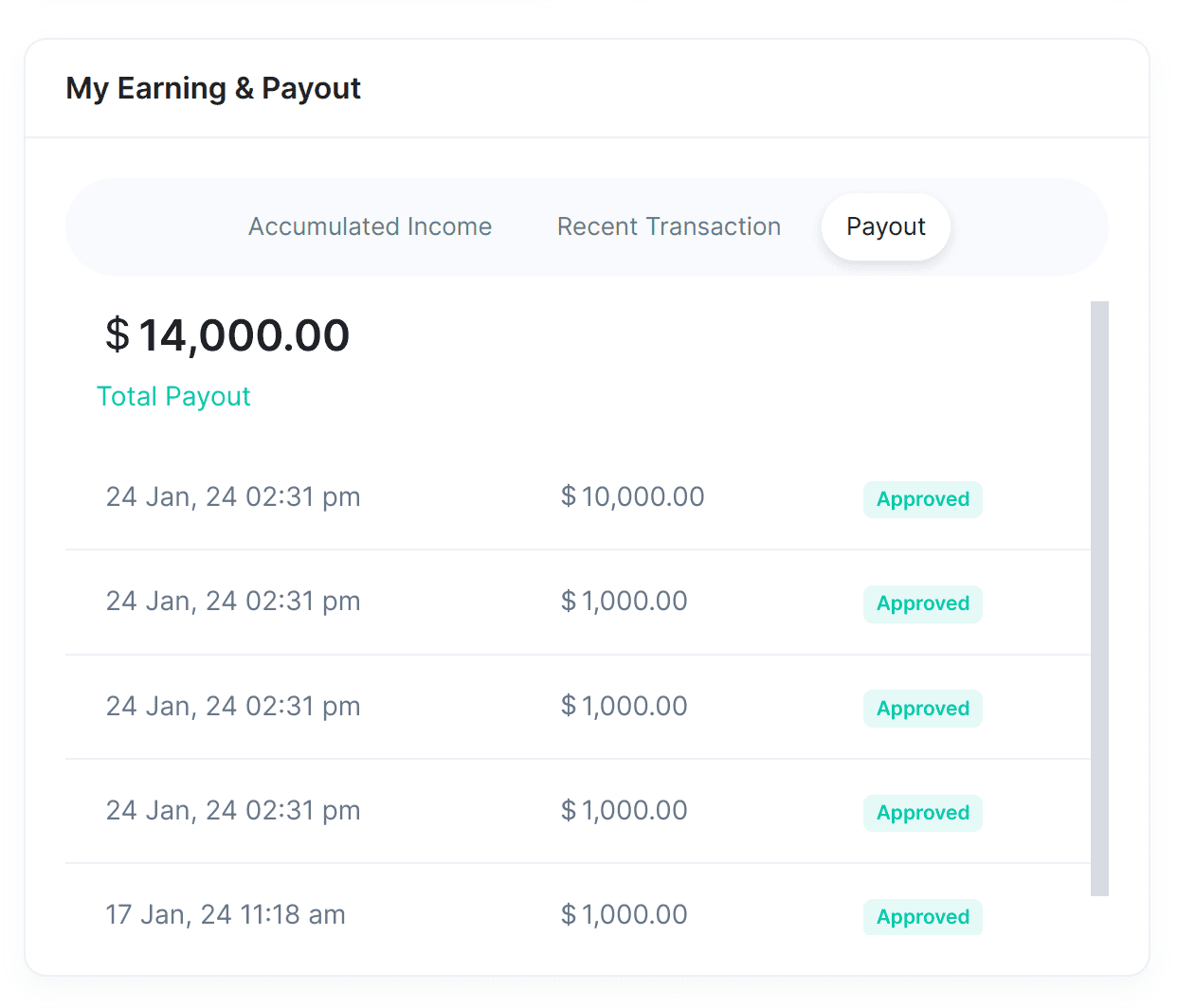Click the $1,000.00 amount in third row
The width and height of the screenshot is (1177, 1008).
[624, 706]
